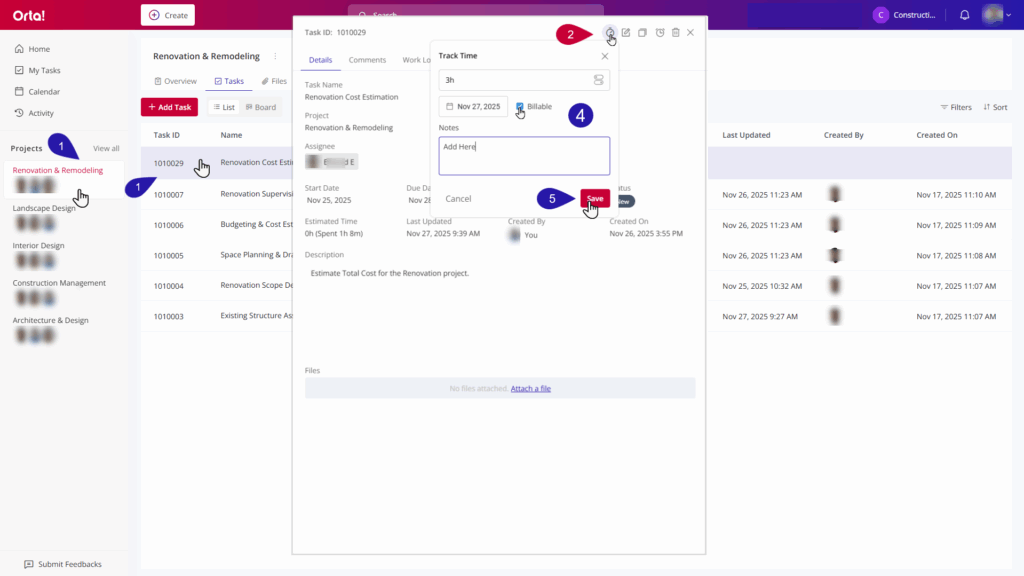The width and height of the screenshot is (1024, 576).
Task: Click the duration format toggle icon in 3h field
Action: [598, 80]
